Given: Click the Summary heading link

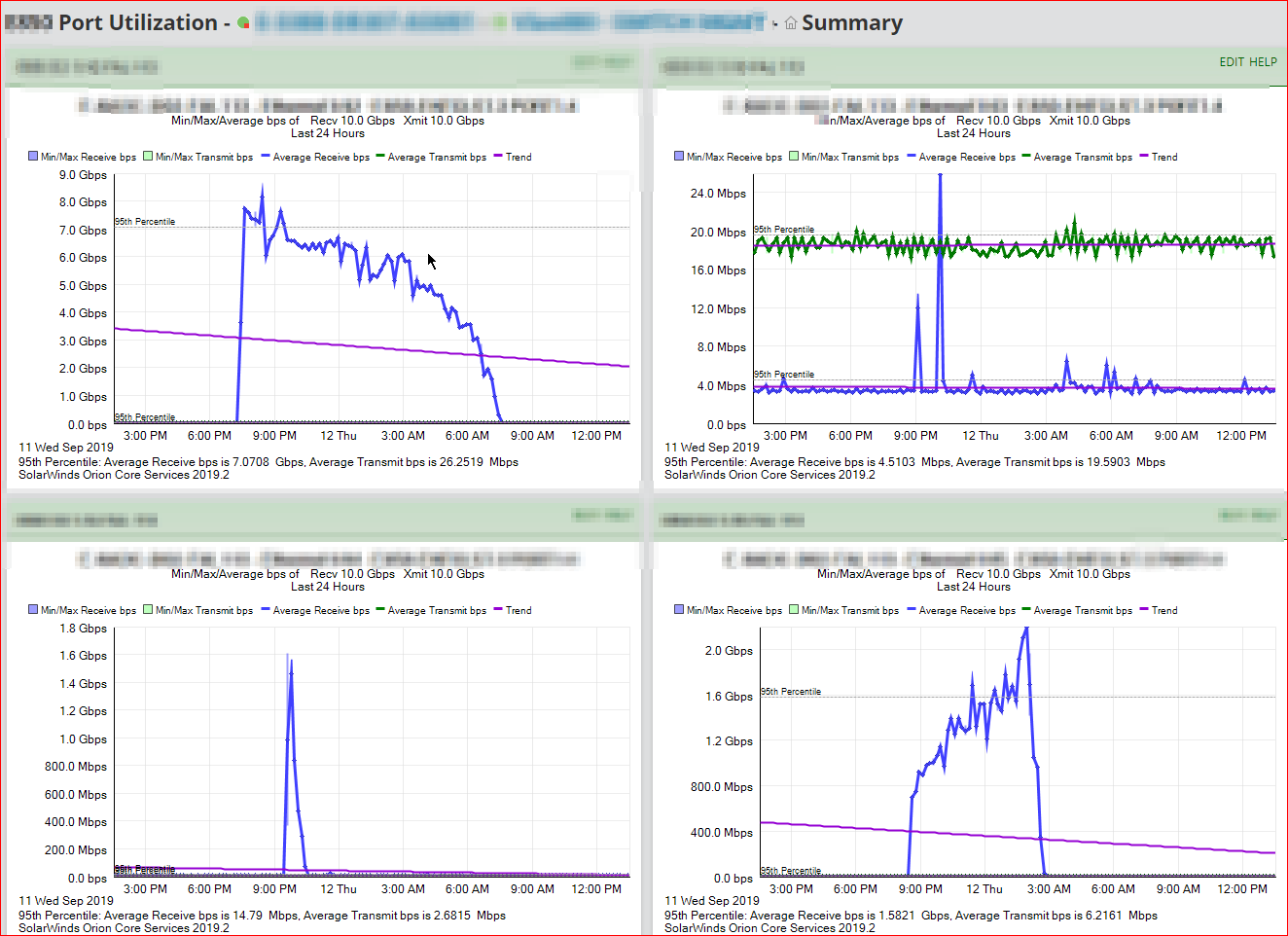Looking at the screenshot, I should (852, 23).
